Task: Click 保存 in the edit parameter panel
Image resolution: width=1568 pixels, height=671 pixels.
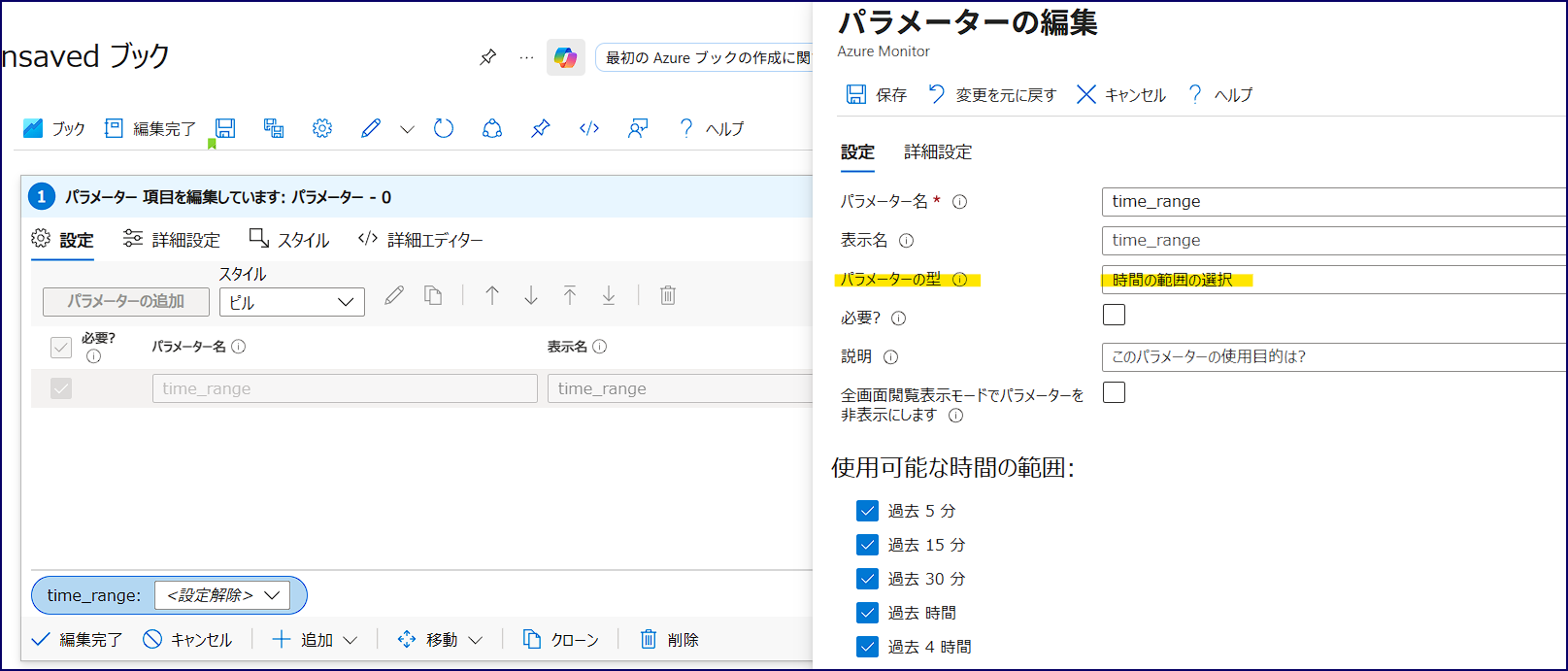Action: (877, 94)
